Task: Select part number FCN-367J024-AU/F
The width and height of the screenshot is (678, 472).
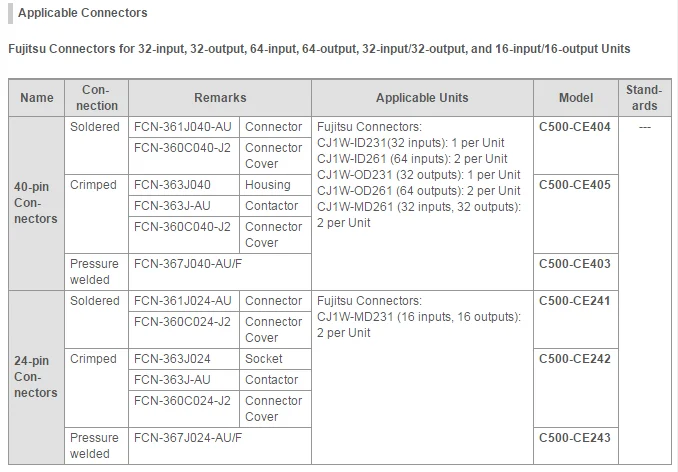Action: (x=187, y=438)
